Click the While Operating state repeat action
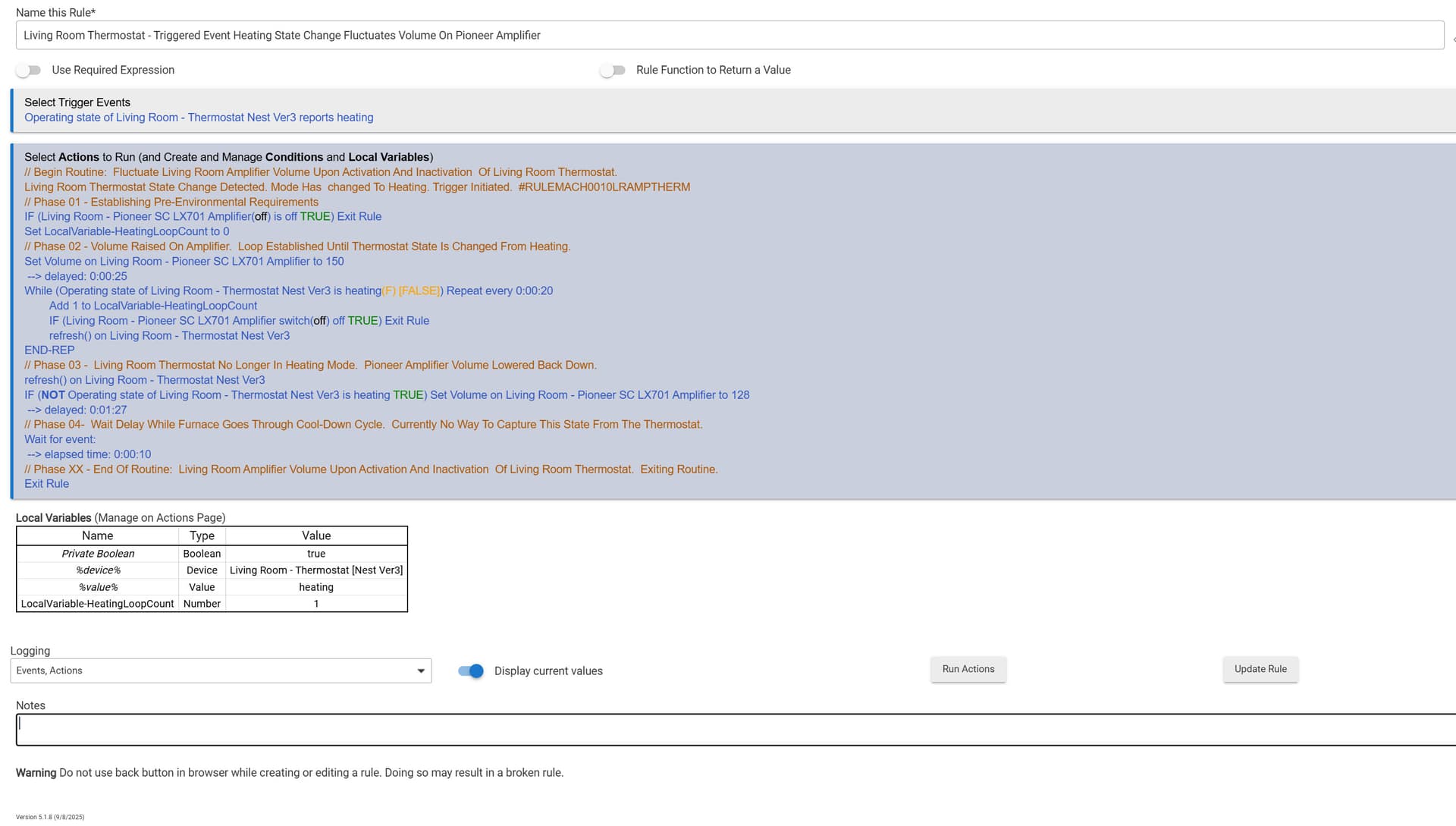This screenshot has height=826, width=1456. [288, 291]
